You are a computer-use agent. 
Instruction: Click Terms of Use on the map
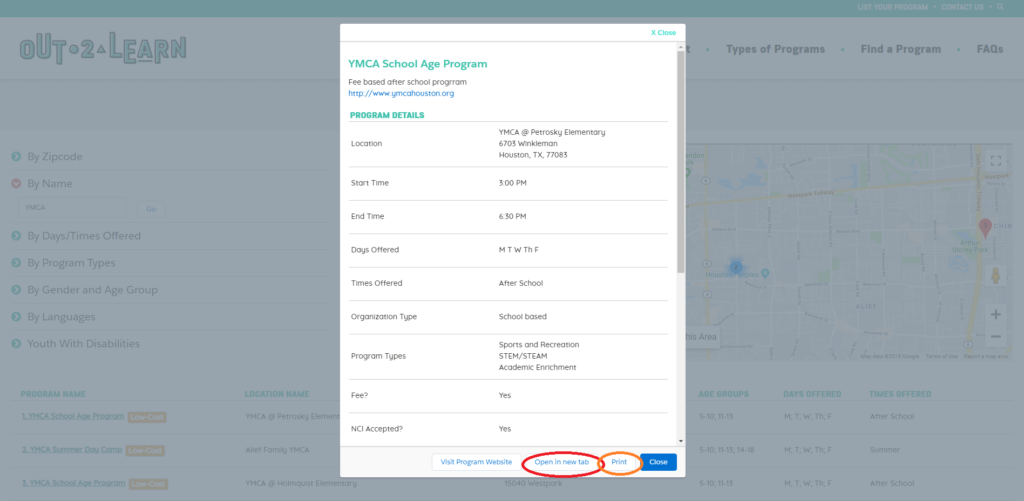point(942,357)
